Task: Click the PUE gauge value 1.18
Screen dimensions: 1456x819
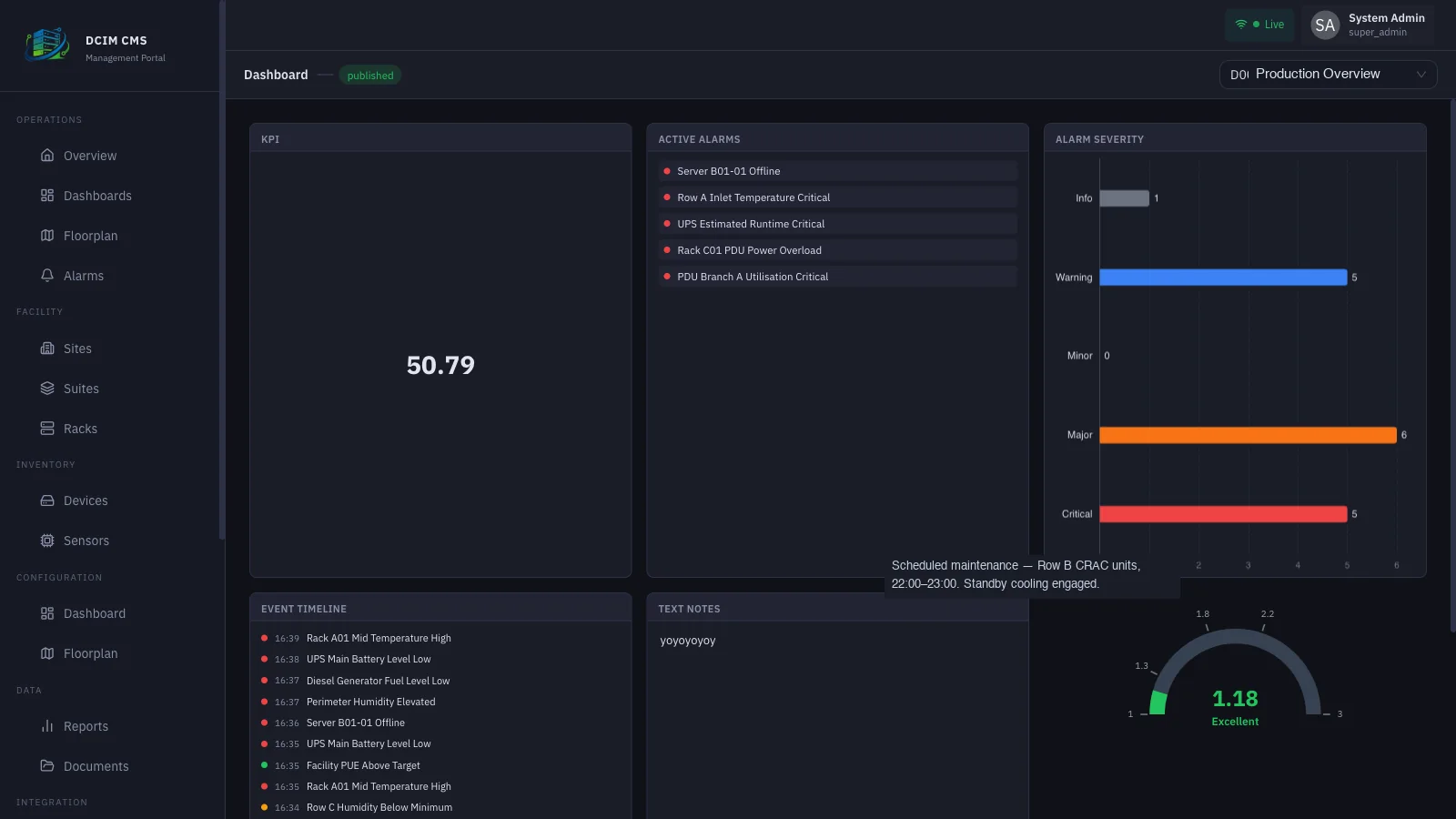Action: (1235, 699)
